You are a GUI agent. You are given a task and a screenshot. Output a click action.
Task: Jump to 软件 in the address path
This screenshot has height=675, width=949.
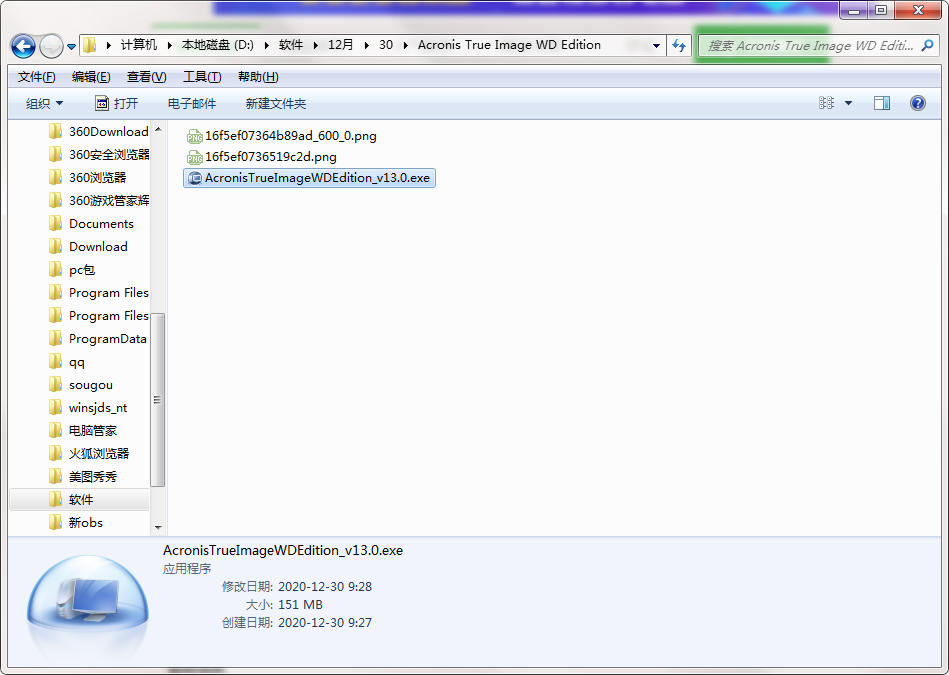tap(291, 45)
